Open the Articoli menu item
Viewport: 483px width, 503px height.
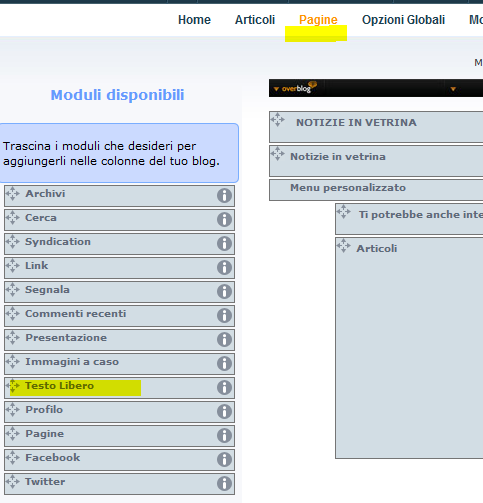point(255,20)
